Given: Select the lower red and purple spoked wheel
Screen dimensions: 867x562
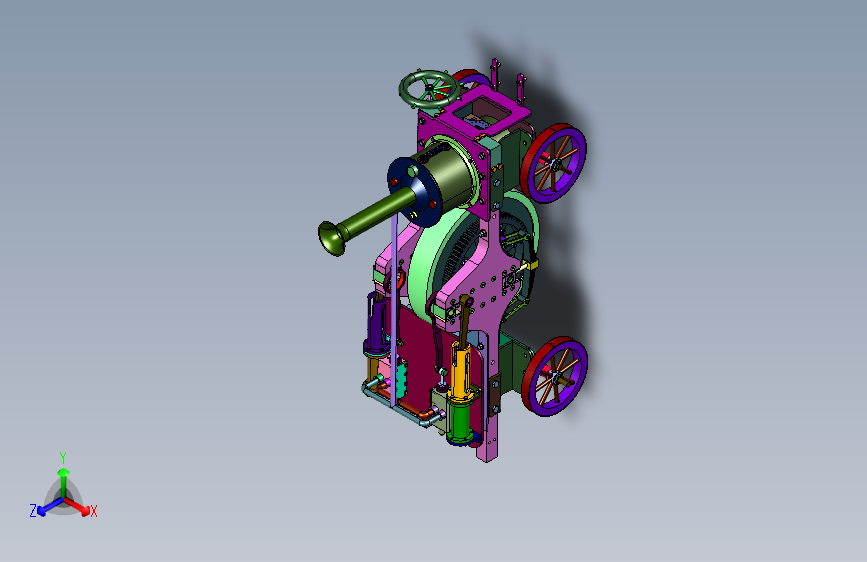Looking at the screenshot, I should (x=555, y=376).
